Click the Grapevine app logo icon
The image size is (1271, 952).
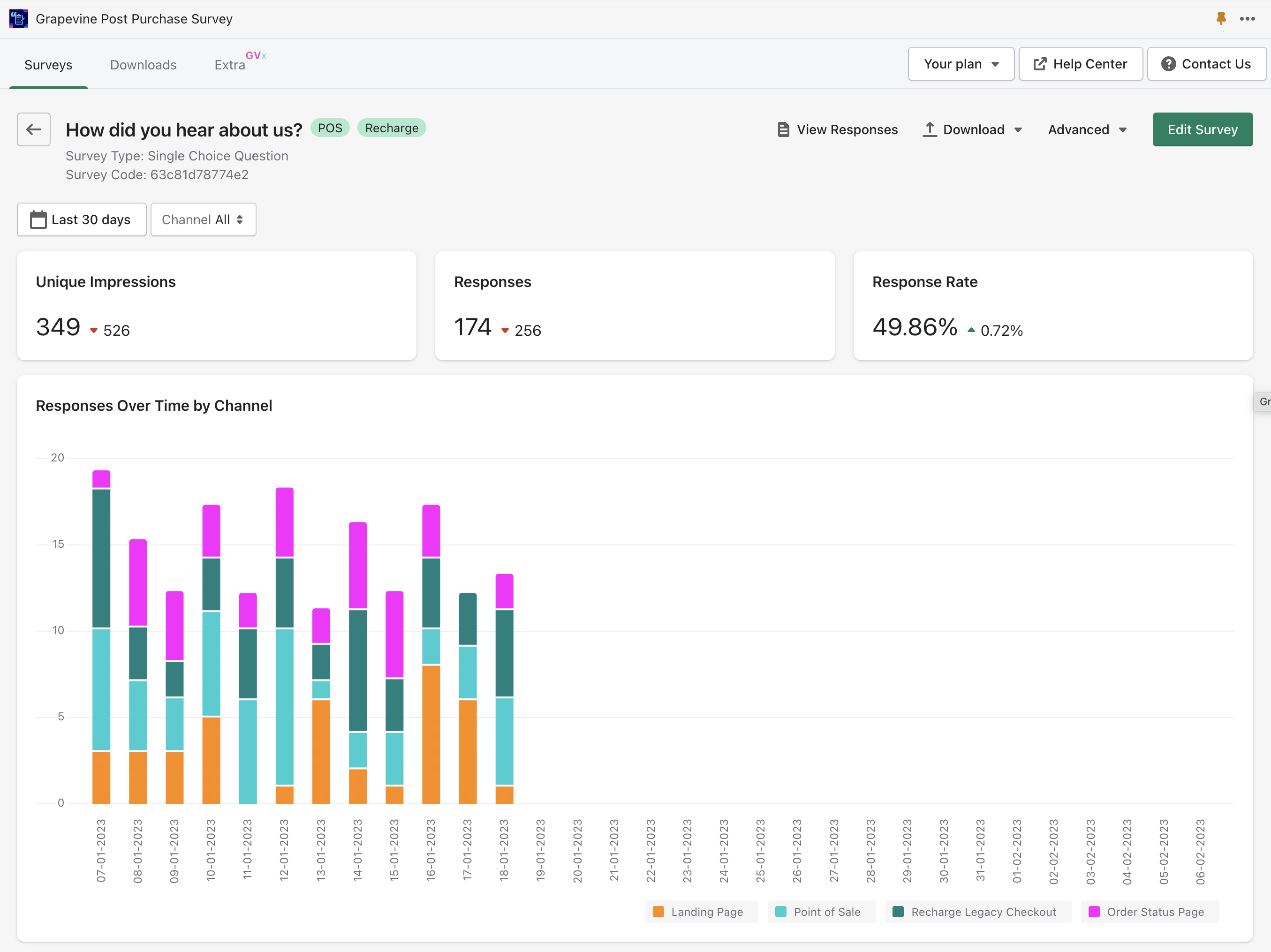(x=18, y=19)
